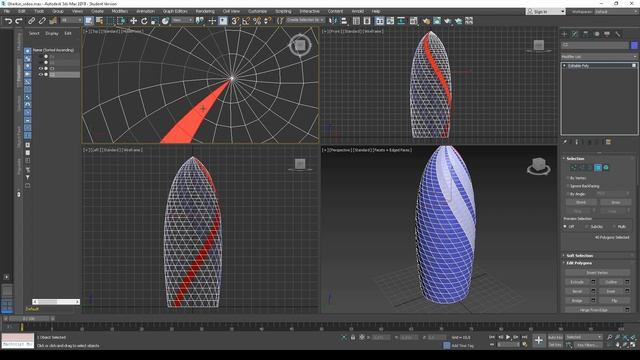
Task: Select the Select and Rotate tool
Action: 144,21
